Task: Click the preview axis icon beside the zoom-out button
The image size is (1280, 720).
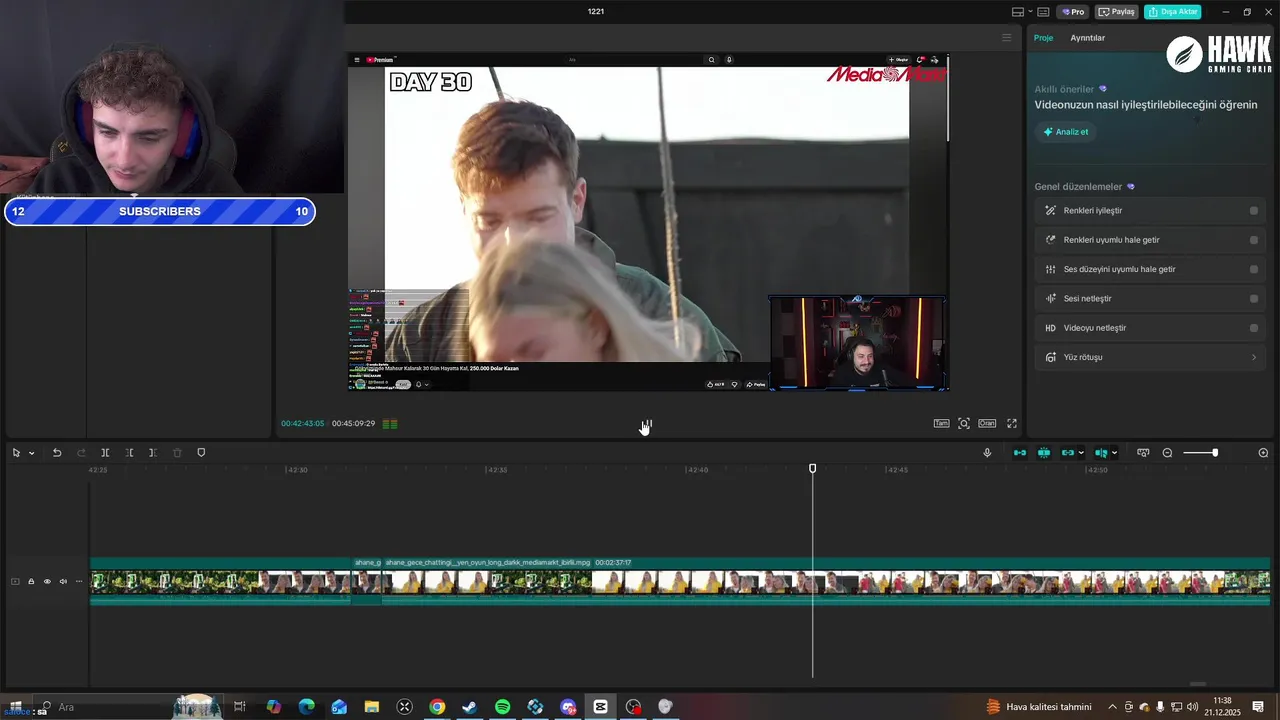Action: click(x=1143, y=453)
